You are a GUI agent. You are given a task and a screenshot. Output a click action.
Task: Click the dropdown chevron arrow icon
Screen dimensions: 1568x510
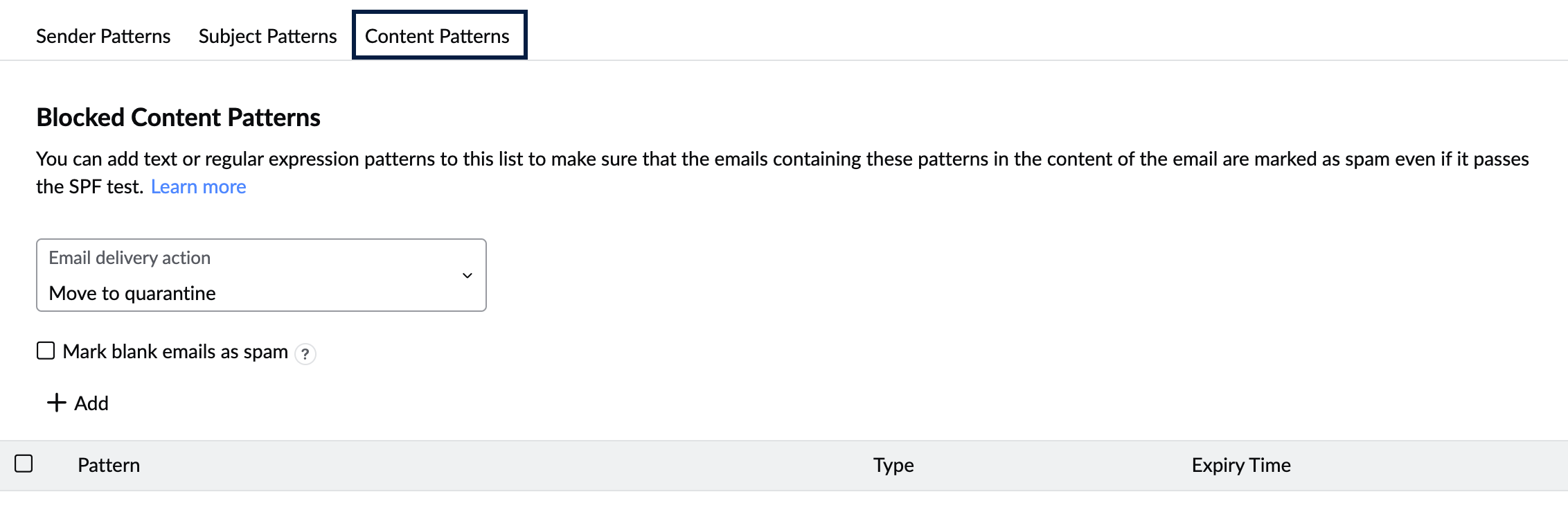467,276
